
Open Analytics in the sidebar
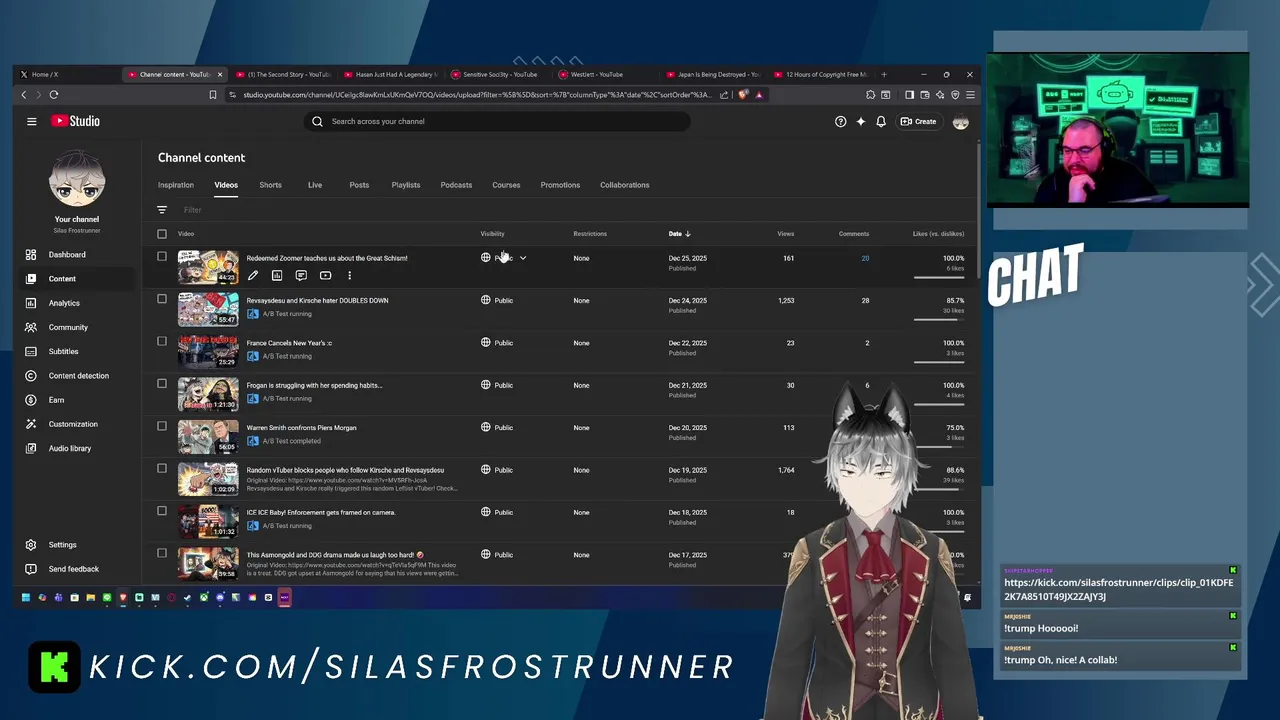(x=75, y=303)
